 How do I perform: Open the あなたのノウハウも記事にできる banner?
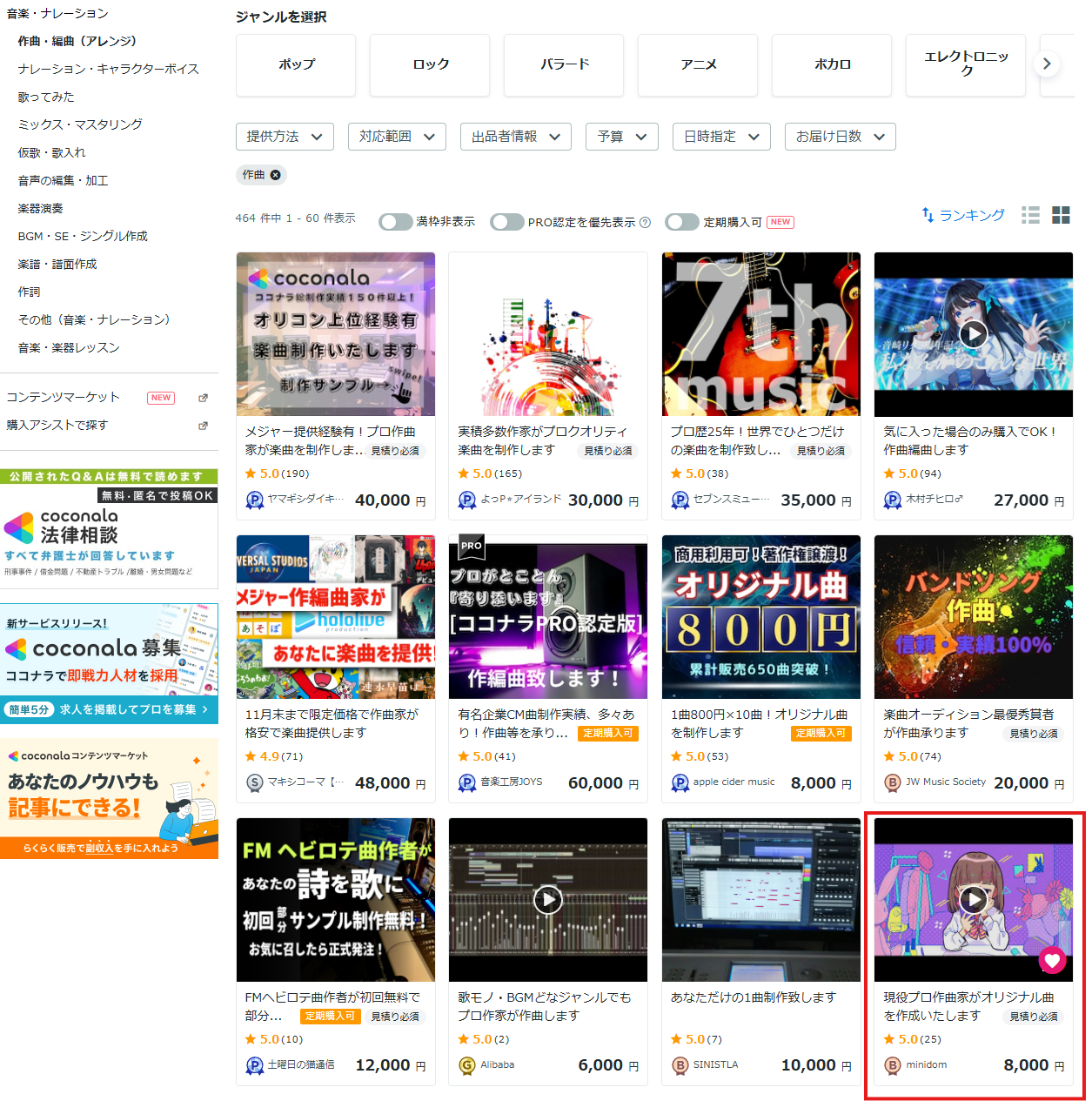(x=109, y=798)
